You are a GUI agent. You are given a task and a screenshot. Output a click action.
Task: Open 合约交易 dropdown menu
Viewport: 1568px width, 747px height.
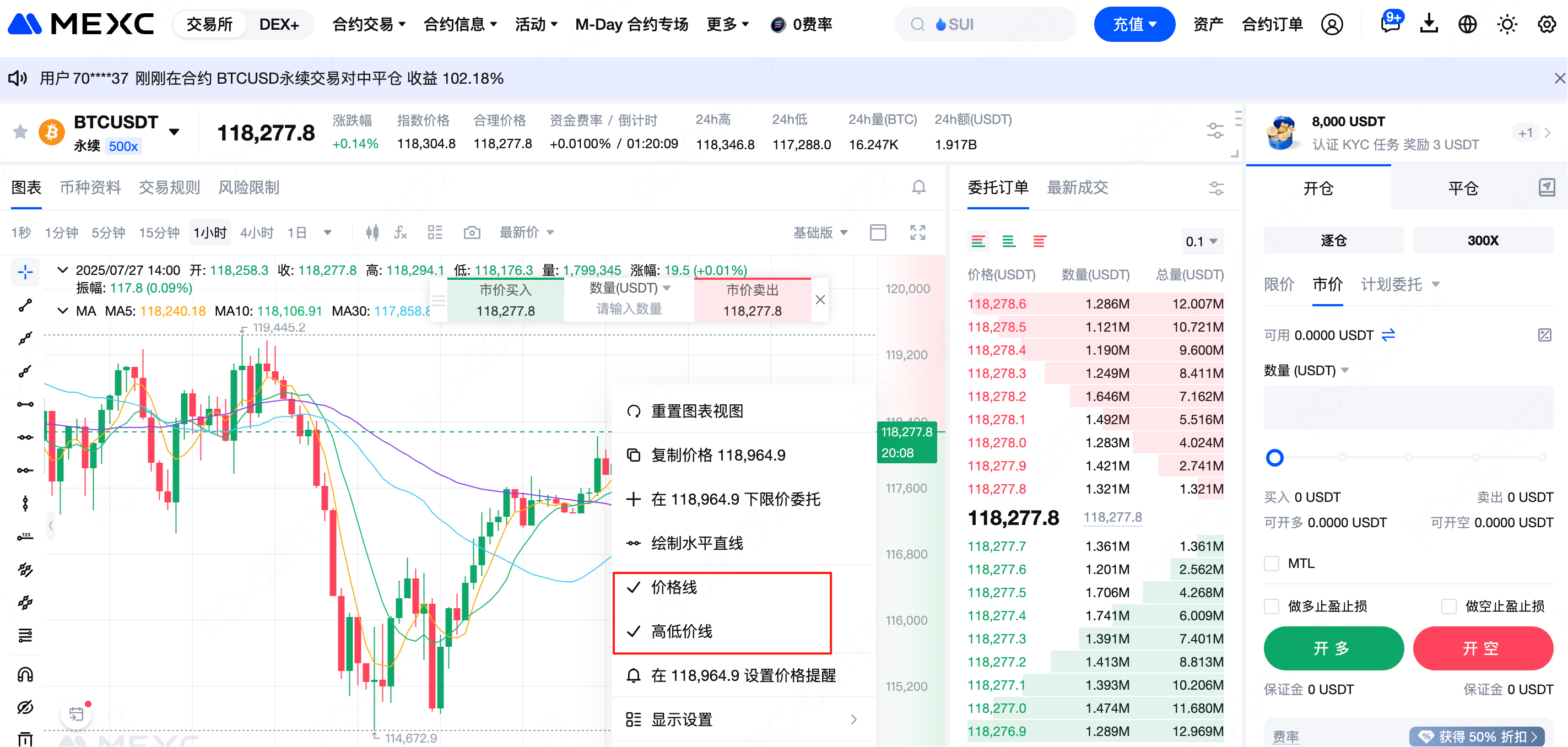click(368, 24)
